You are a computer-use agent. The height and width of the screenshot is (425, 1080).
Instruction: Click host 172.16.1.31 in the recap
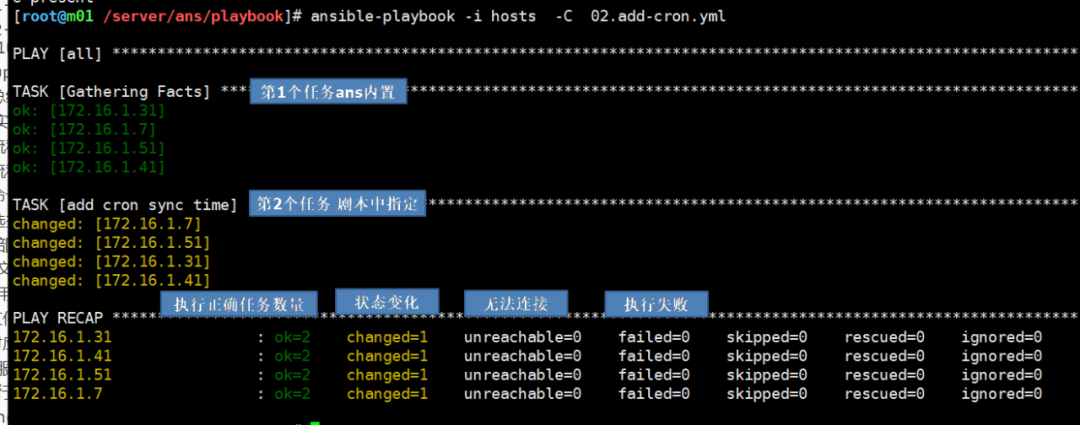tap(62, 337)
